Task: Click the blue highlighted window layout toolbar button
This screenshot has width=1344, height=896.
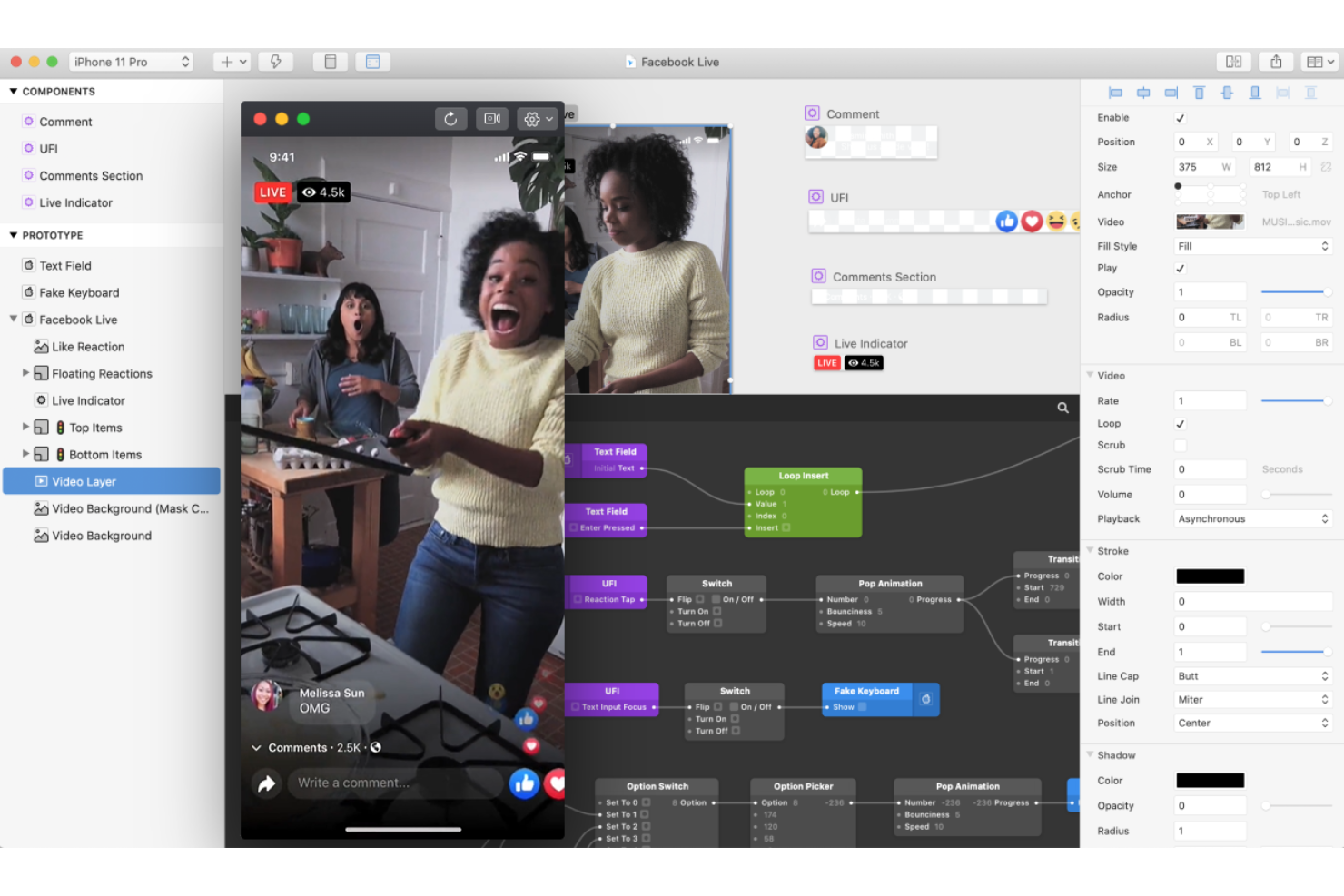Action: pyautogui.click(x=372, y=62)
